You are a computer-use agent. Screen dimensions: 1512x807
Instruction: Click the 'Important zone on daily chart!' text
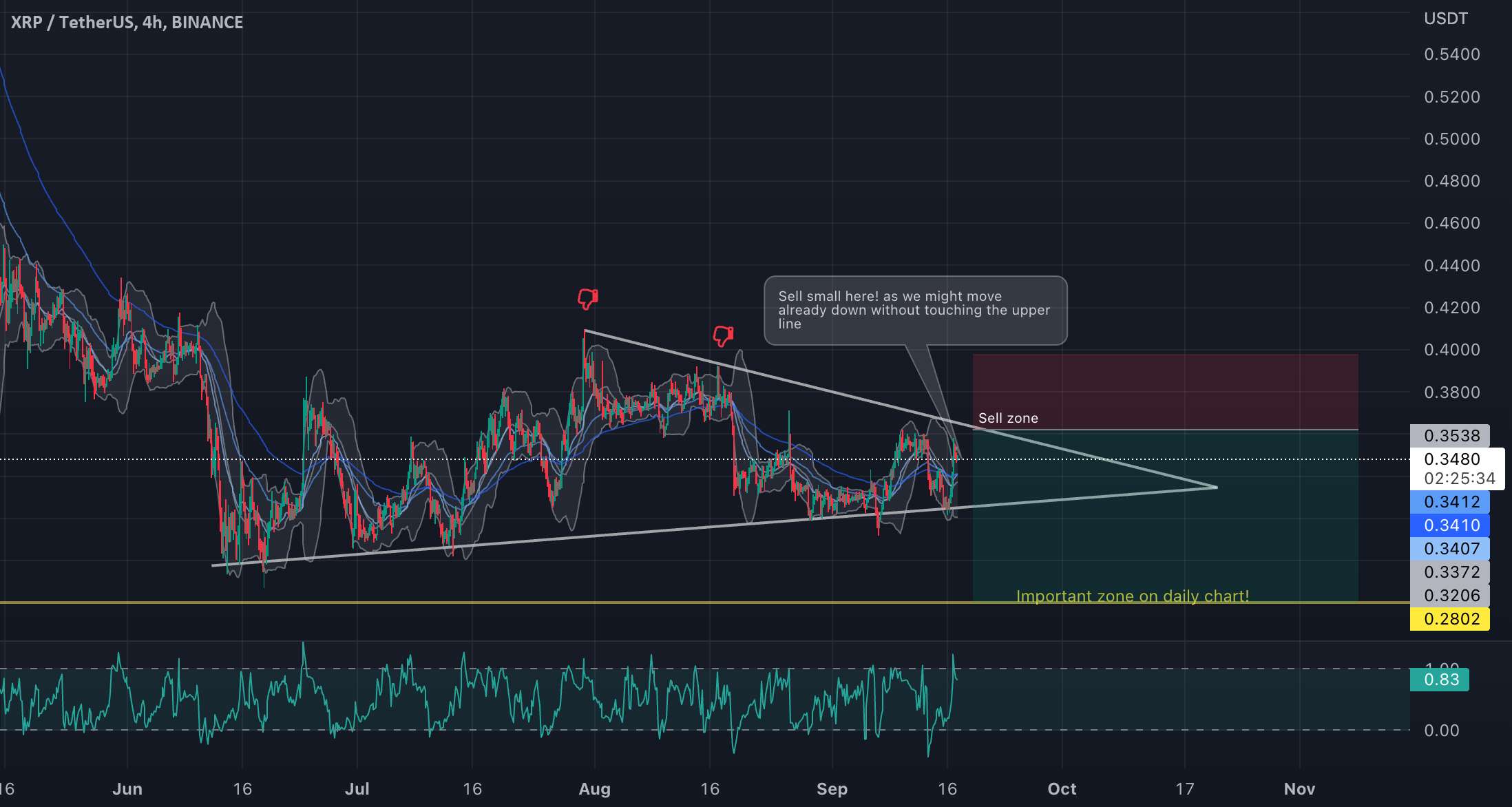coord(1133,596)
